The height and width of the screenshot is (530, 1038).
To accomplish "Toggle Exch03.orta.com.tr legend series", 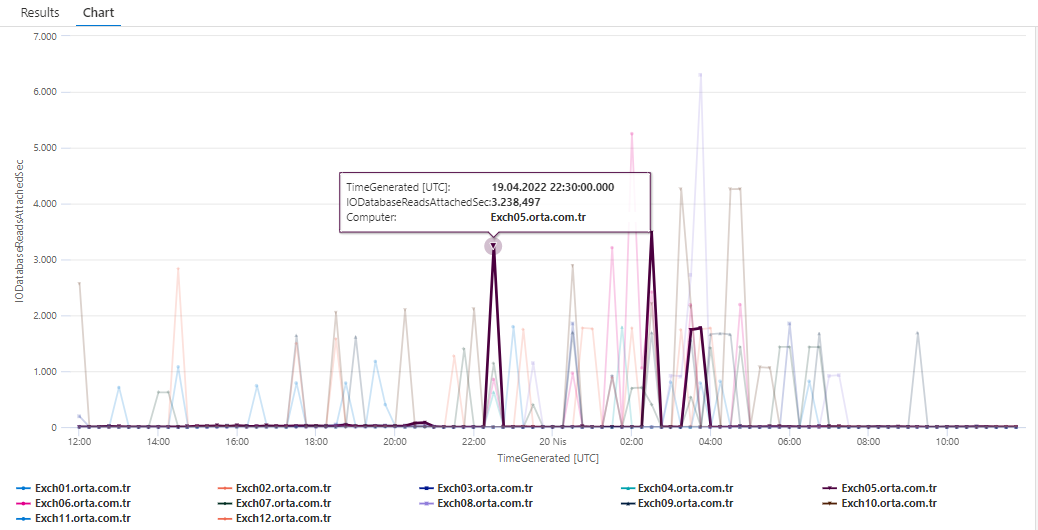I will coord(476,489).
